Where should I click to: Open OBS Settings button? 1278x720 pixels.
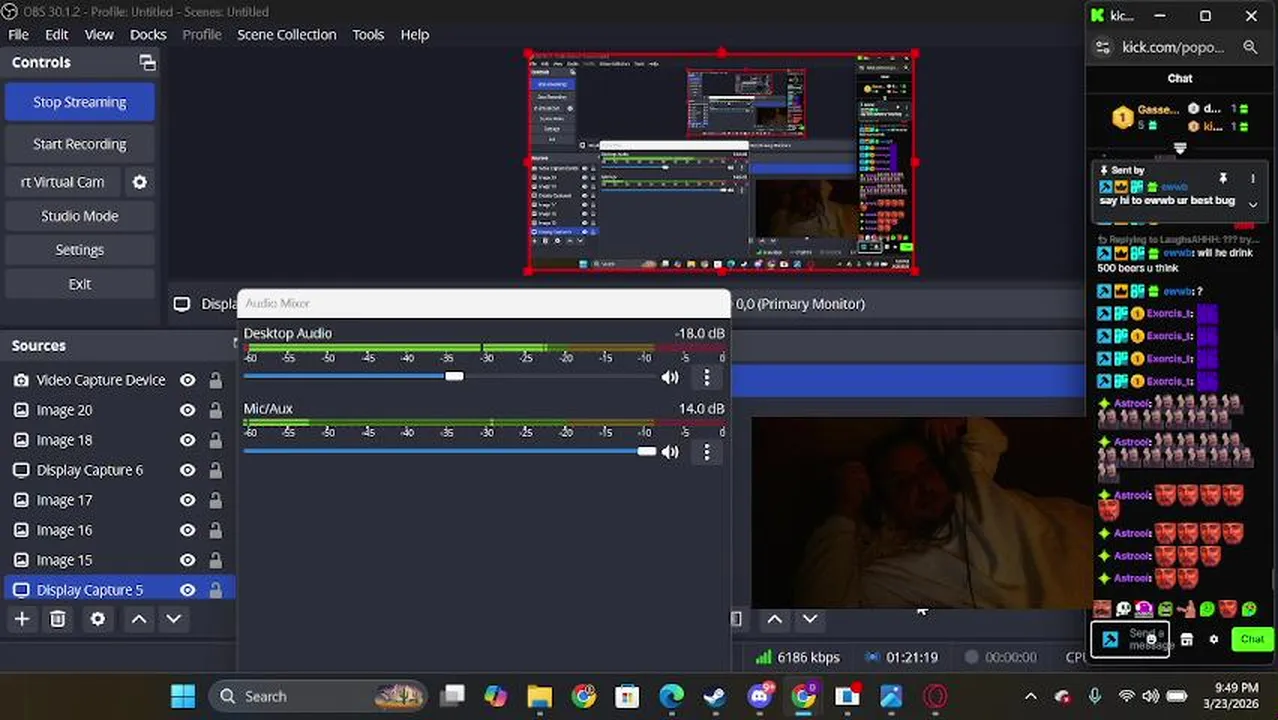pos(80,250)
